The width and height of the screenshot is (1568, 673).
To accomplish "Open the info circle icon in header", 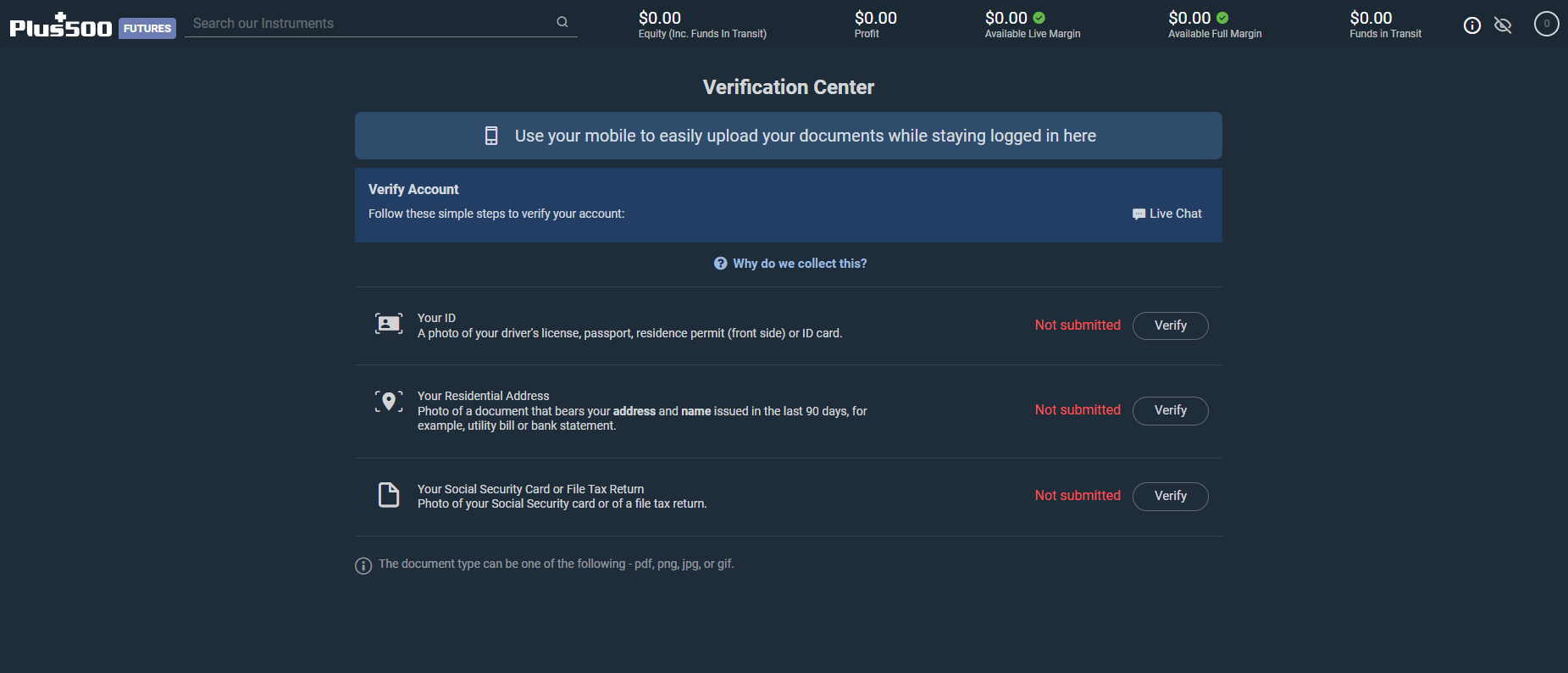I will coord(1472,25).
